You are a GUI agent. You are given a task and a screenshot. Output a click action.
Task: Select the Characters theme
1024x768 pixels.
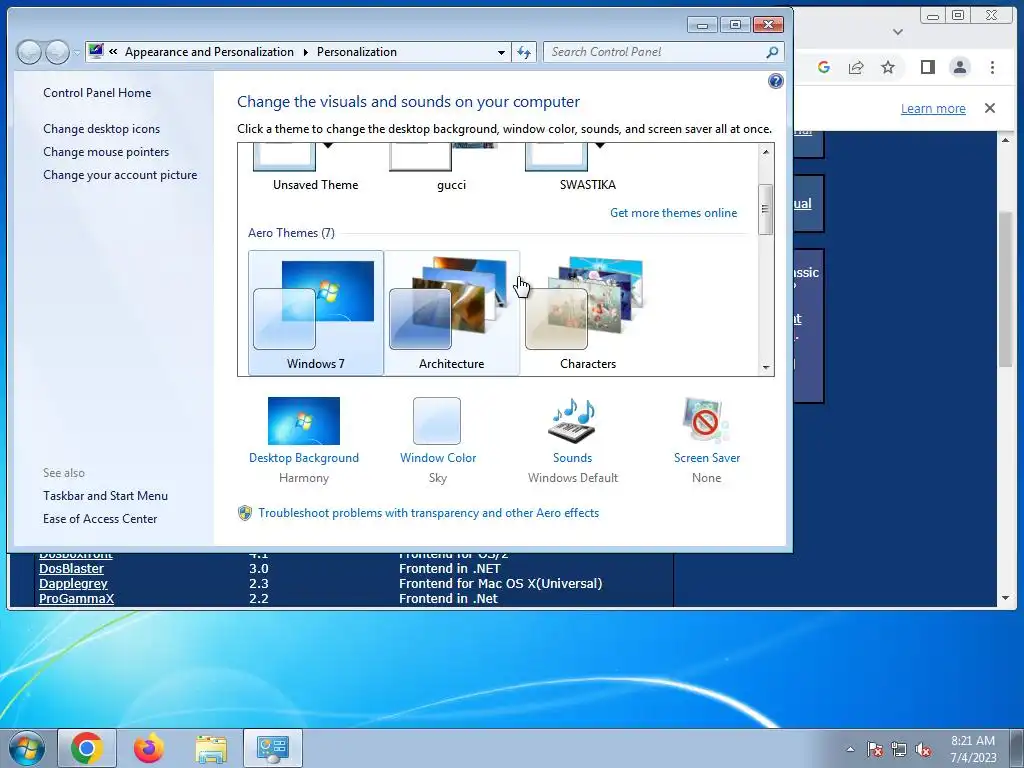click(587, 313)
